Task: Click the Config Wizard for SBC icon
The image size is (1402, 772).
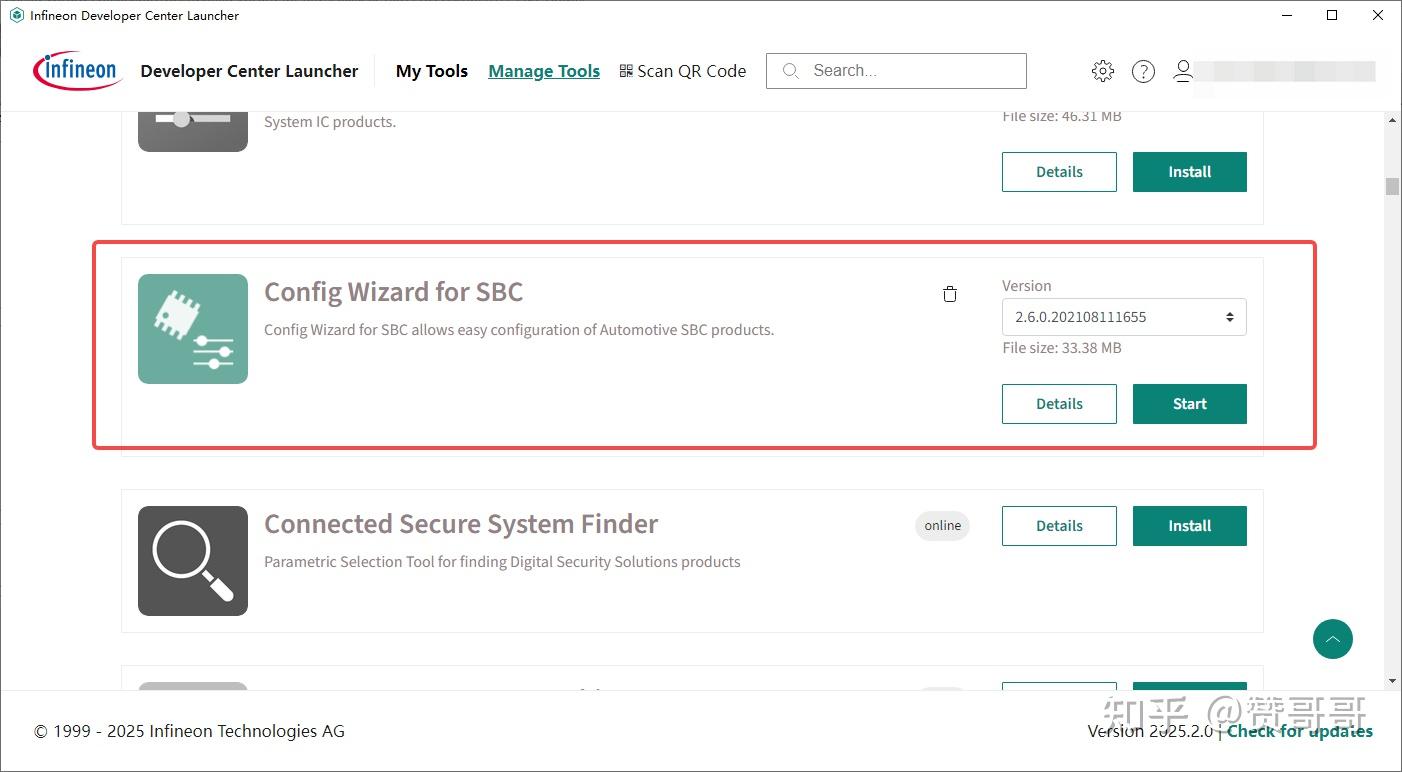Action: (x=193, y=329)
